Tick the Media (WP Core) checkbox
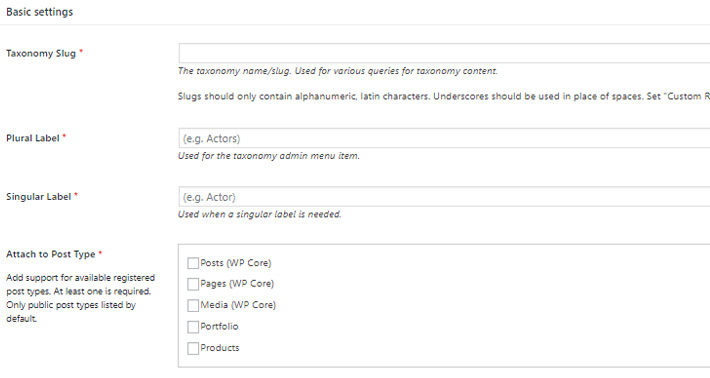The width and height of the screenshot is (710, 378). pos(193,305)
